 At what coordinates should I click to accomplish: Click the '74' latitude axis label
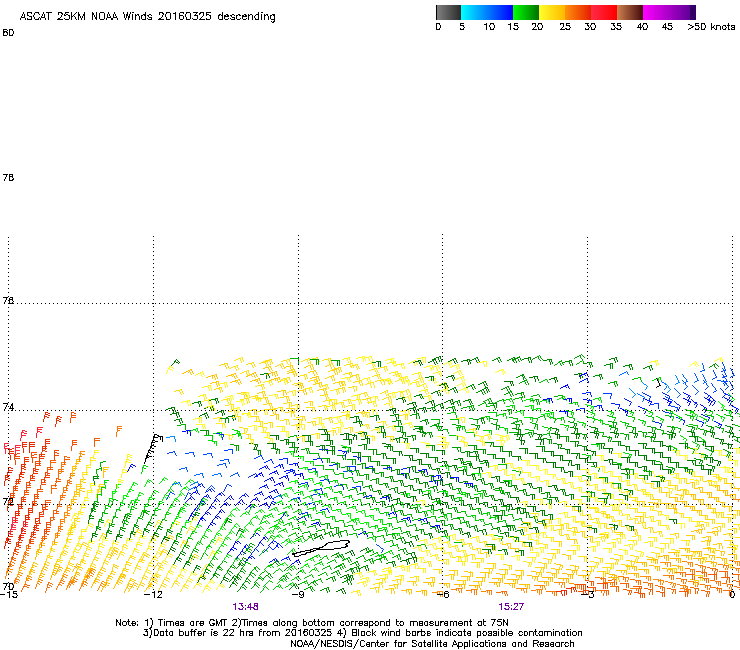pyautogui.click(x=8, y=407)
